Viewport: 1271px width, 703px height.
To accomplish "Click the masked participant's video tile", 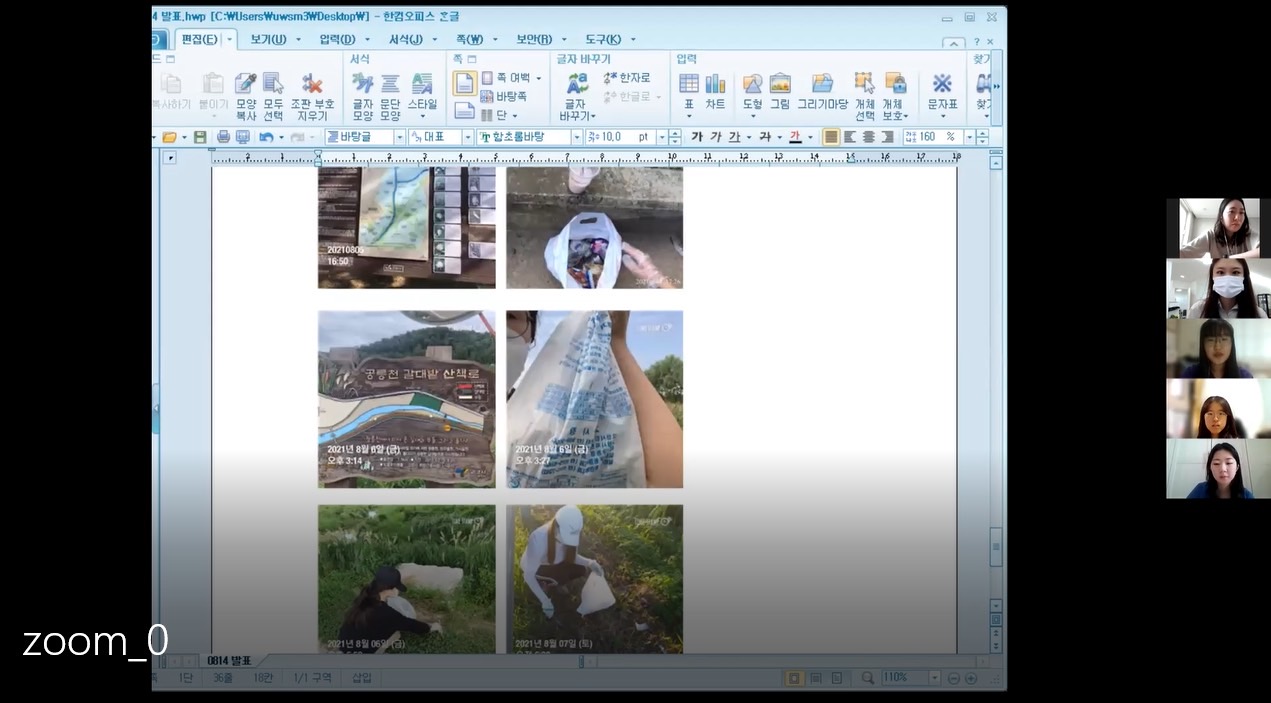I will tap(1218, 289).
